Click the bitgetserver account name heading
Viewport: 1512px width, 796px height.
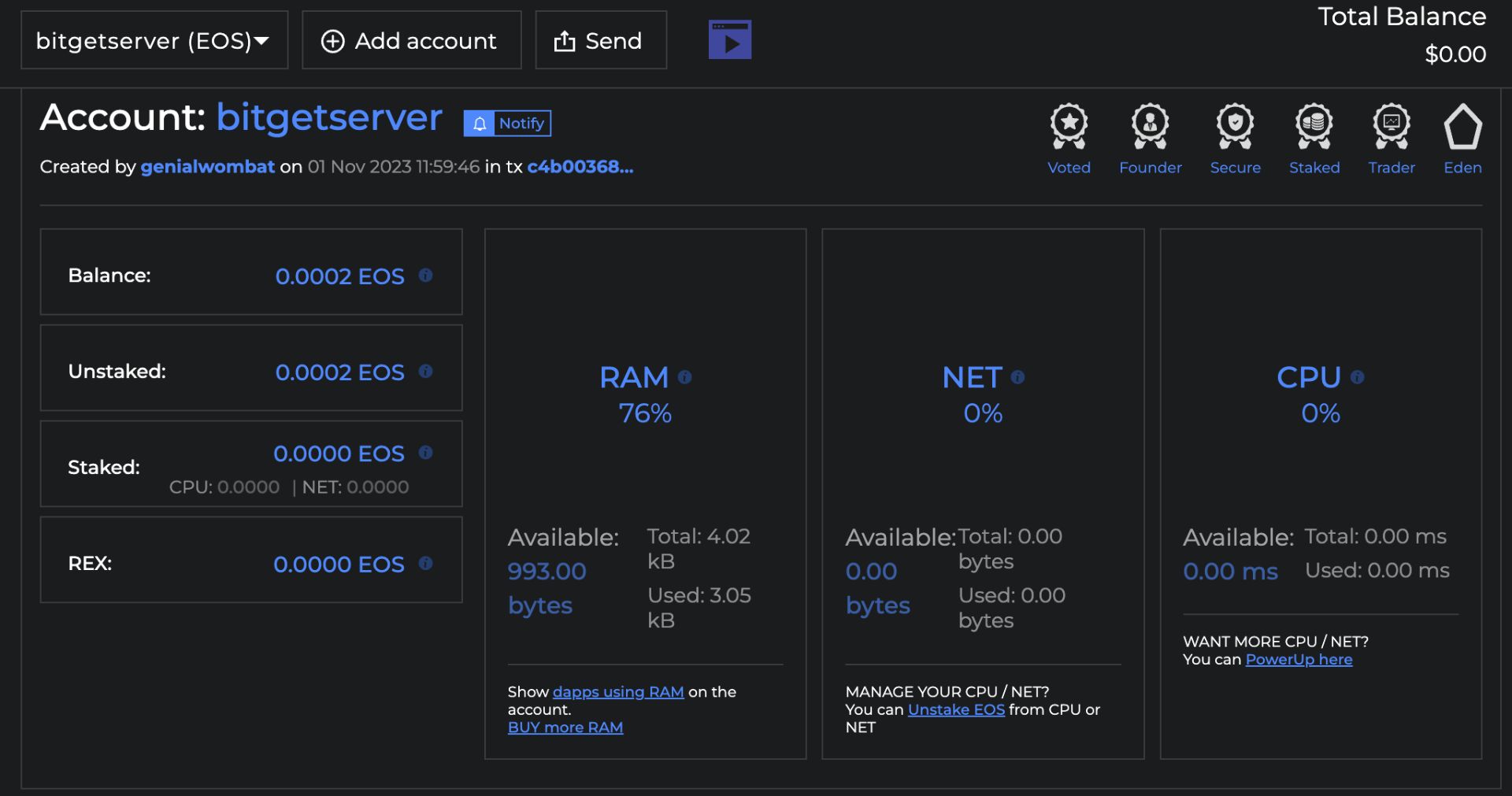click(329, 118)
